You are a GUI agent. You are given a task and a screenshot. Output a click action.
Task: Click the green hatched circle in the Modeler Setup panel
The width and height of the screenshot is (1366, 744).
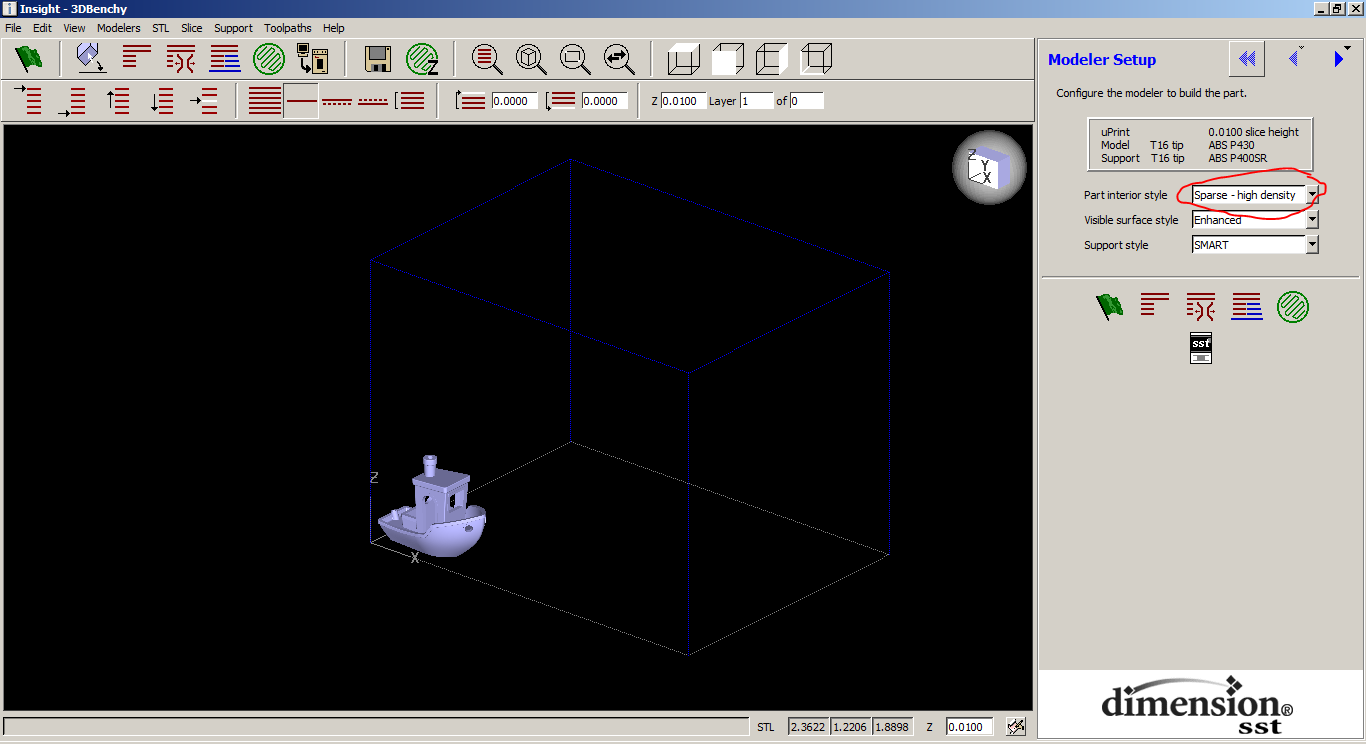[1292, 307]
